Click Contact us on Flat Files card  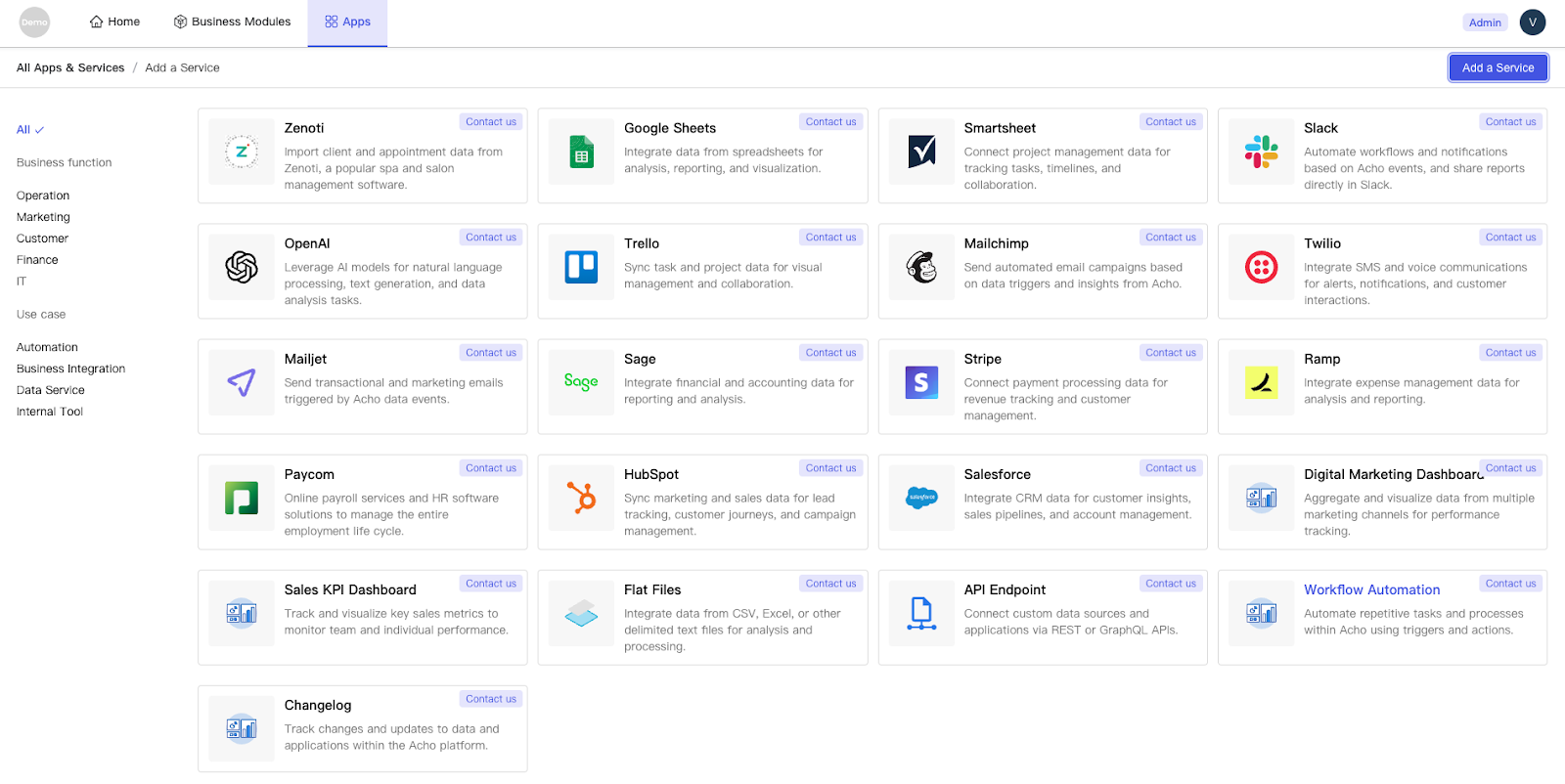[x=831, y=584]
